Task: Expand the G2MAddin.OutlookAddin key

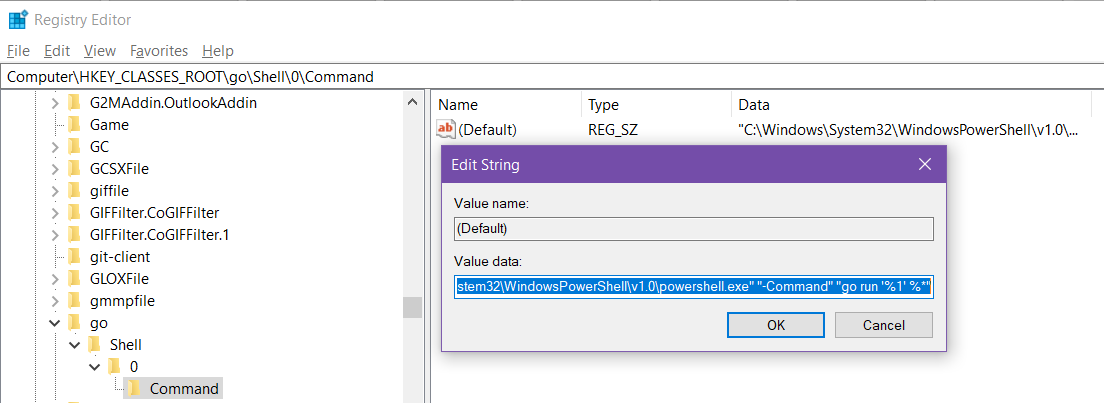Action: click(x=55, y=104)
